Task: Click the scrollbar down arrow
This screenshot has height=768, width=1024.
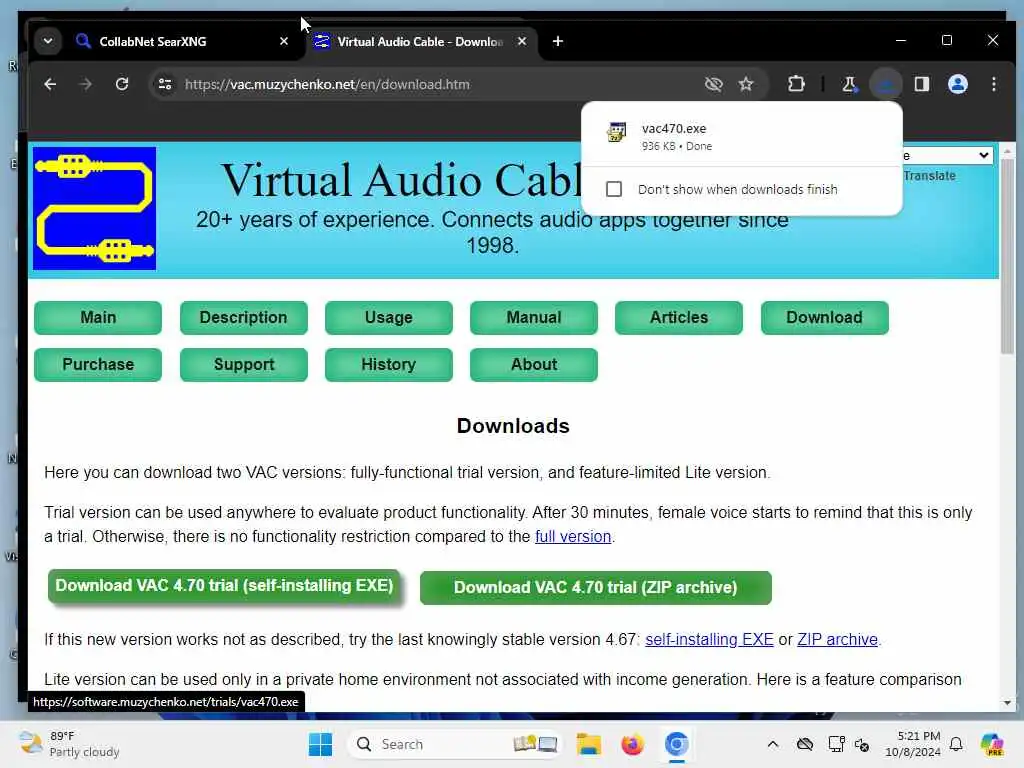Action: (1007, 703)
